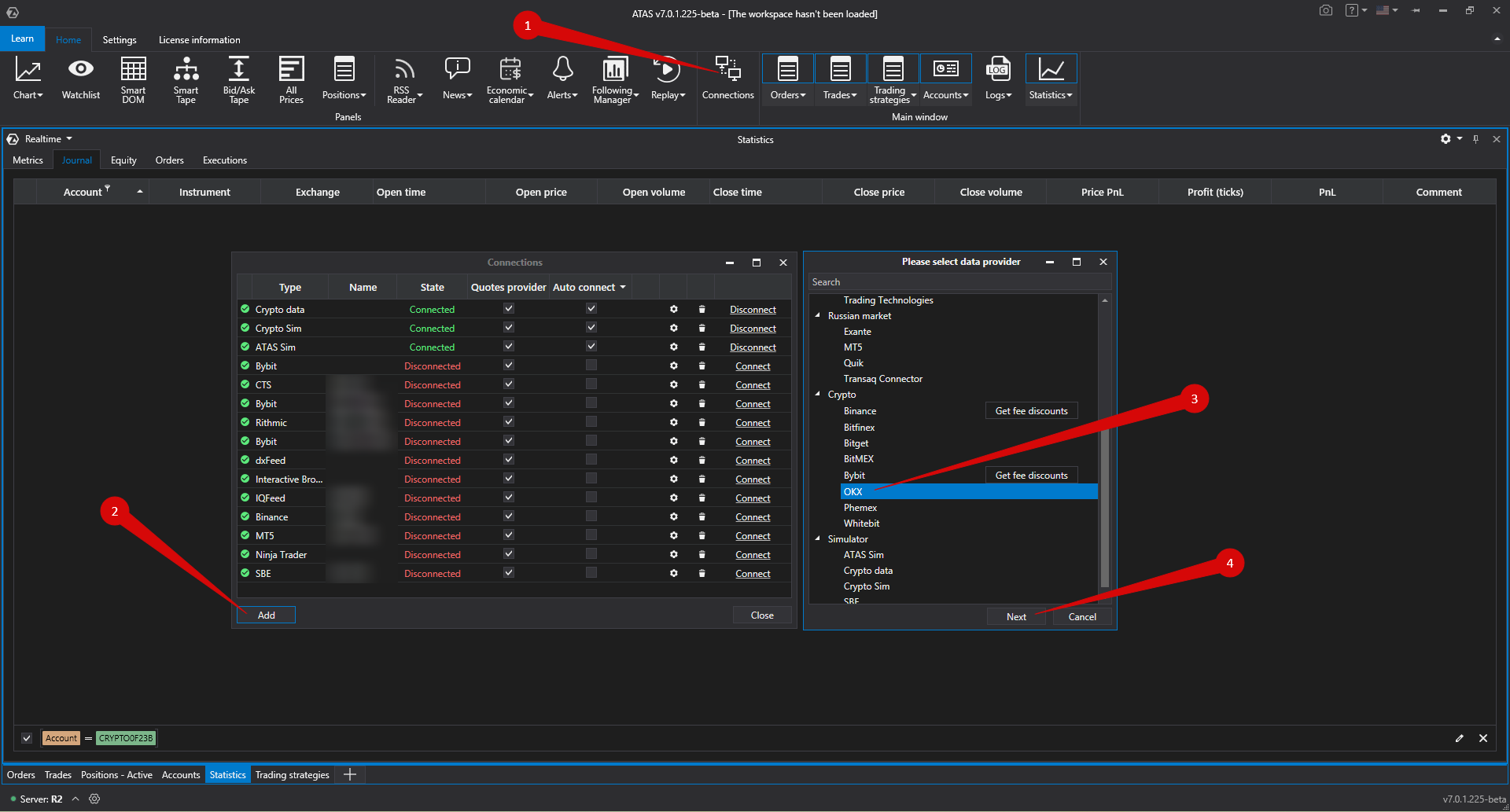
Task: Toggle Quotes provider checkbox for Binance
Action: tap(509, 516)
